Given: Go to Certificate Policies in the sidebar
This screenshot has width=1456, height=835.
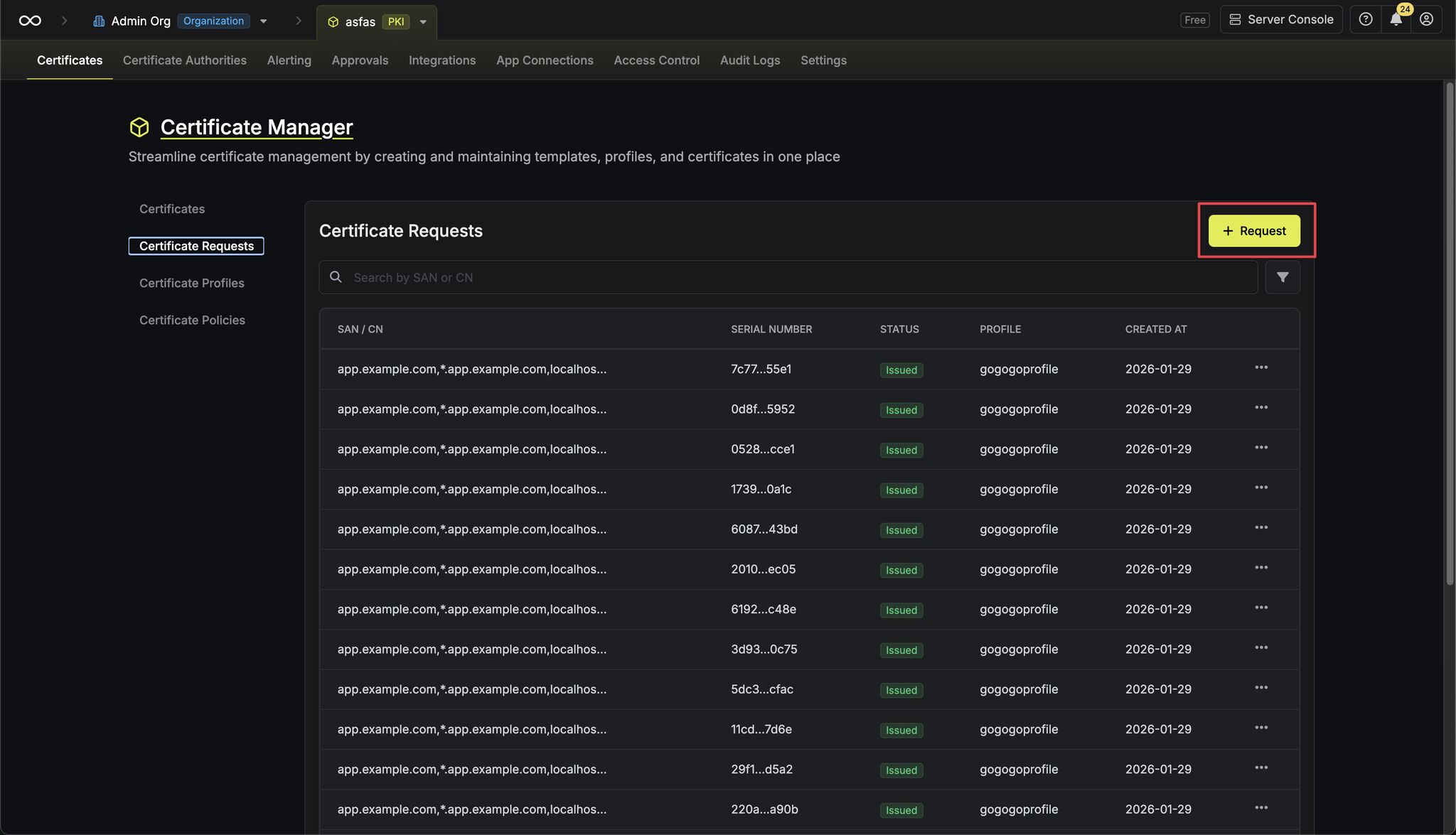Looking at the screenshot, I should [192, 320].
